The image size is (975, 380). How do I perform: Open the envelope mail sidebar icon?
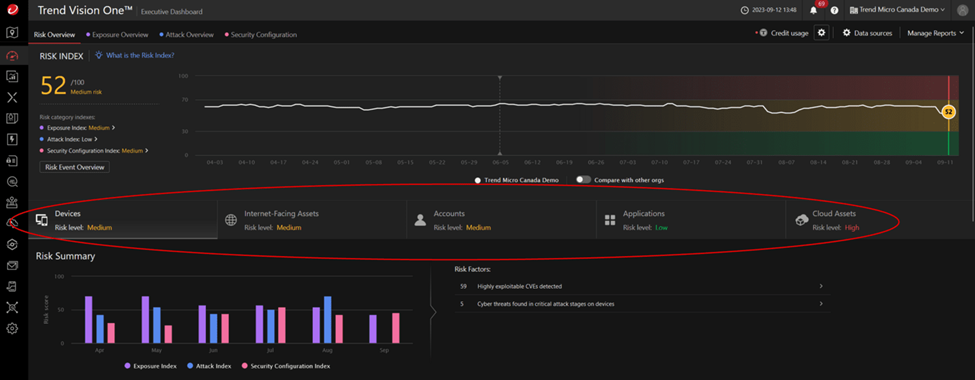[x=12, y=266]
